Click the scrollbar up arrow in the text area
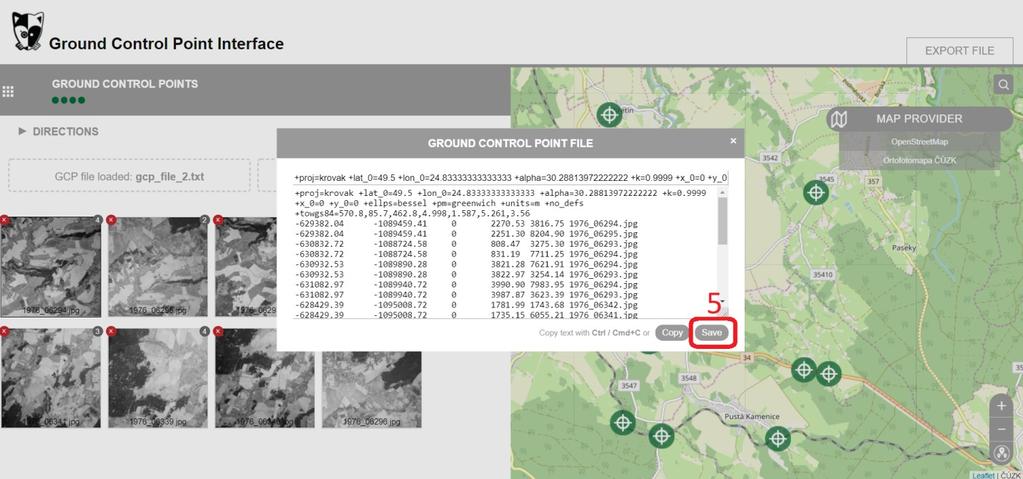Viewport: 1023px width, 479px height. [x=722, y=193]
